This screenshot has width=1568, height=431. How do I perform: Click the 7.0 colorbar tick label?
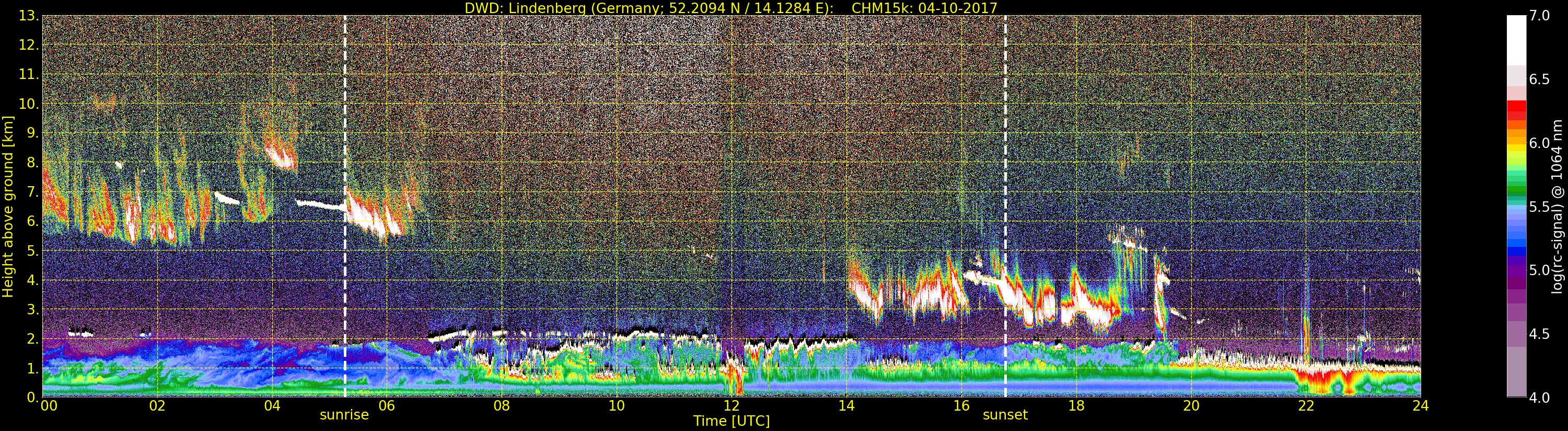tap(1539, 16)
